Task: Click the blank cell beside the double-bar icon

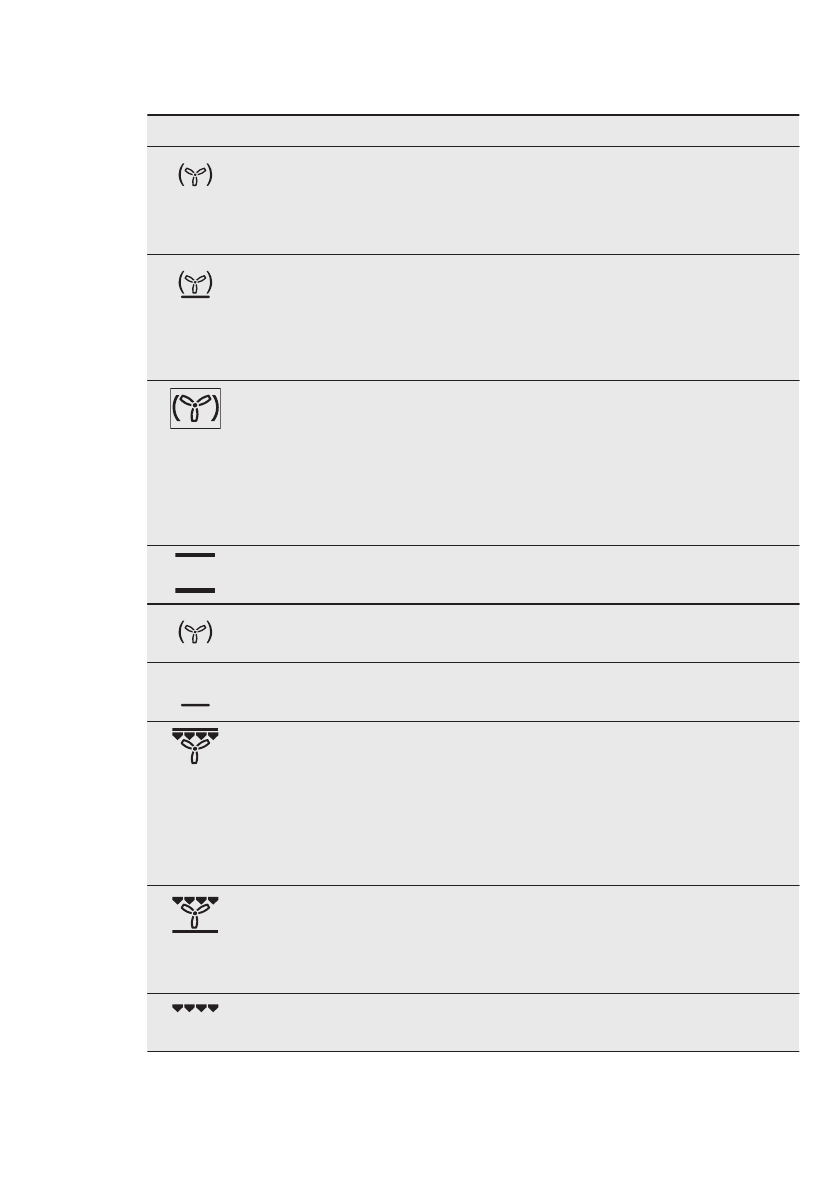Action: (510, 574)
